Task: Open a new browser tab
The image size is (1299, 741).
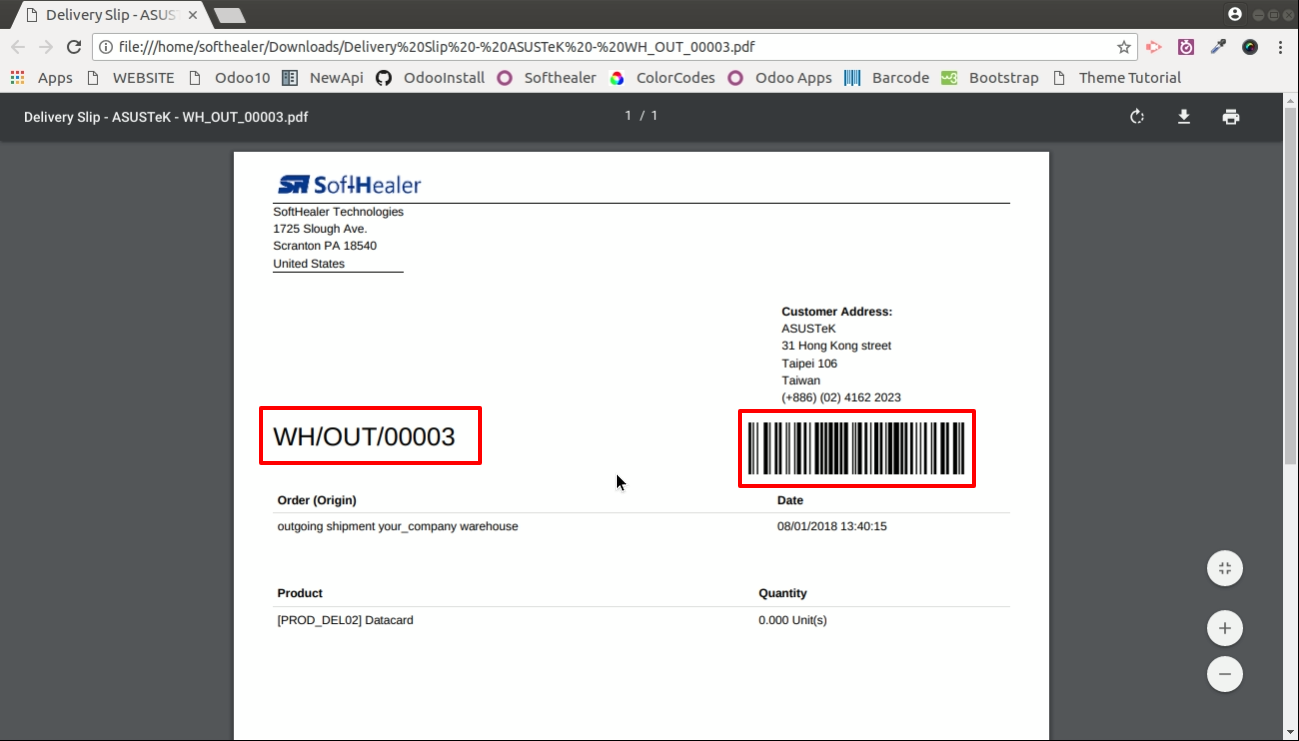Action: [x=230, y=15]
